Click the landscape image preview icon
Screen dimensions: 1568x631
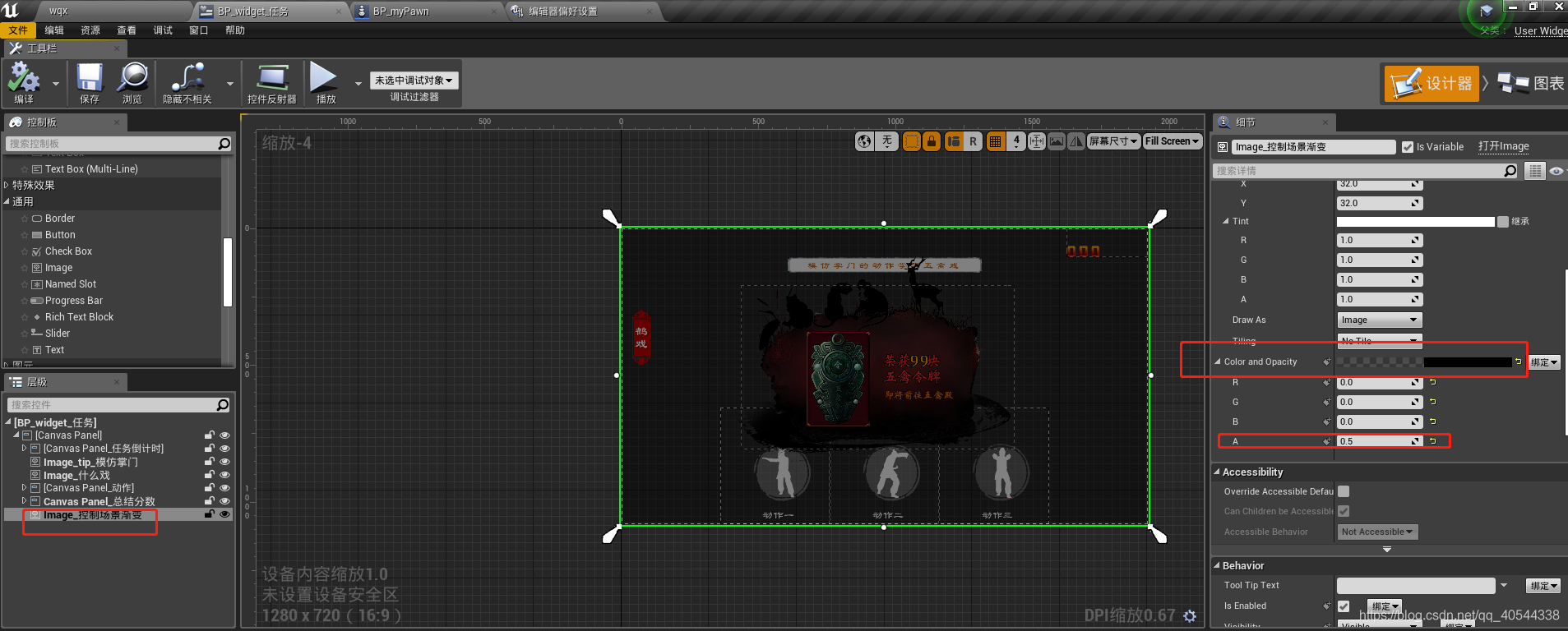pyautogui.click(x=1057, y=141)
